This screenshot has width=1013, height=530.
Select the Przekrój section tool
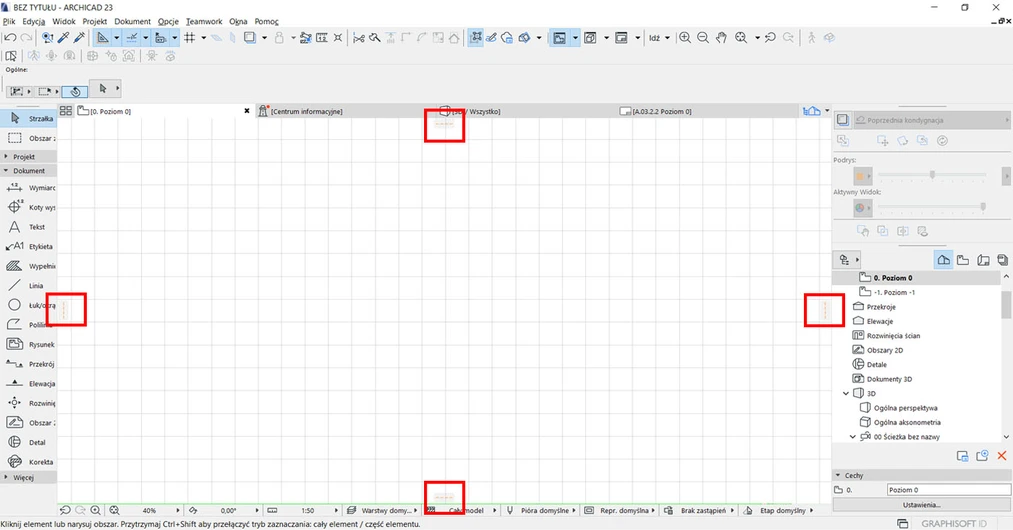tap(29, 364)
